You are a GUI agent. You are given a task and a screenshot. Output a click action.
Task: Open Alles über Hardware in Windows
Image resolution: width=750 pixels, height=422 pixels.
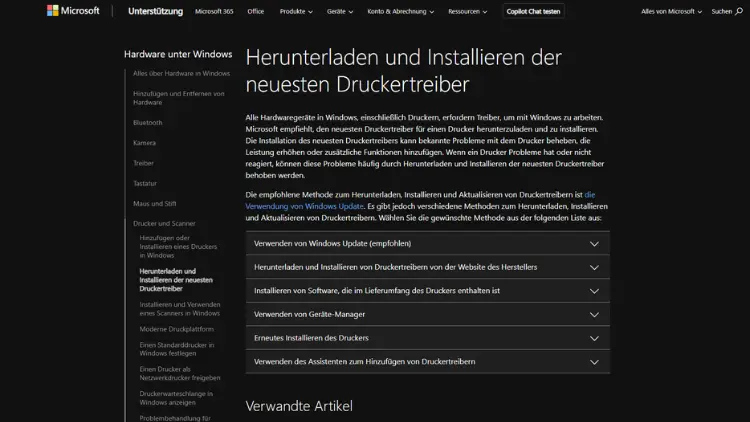[x=181, y=73]
